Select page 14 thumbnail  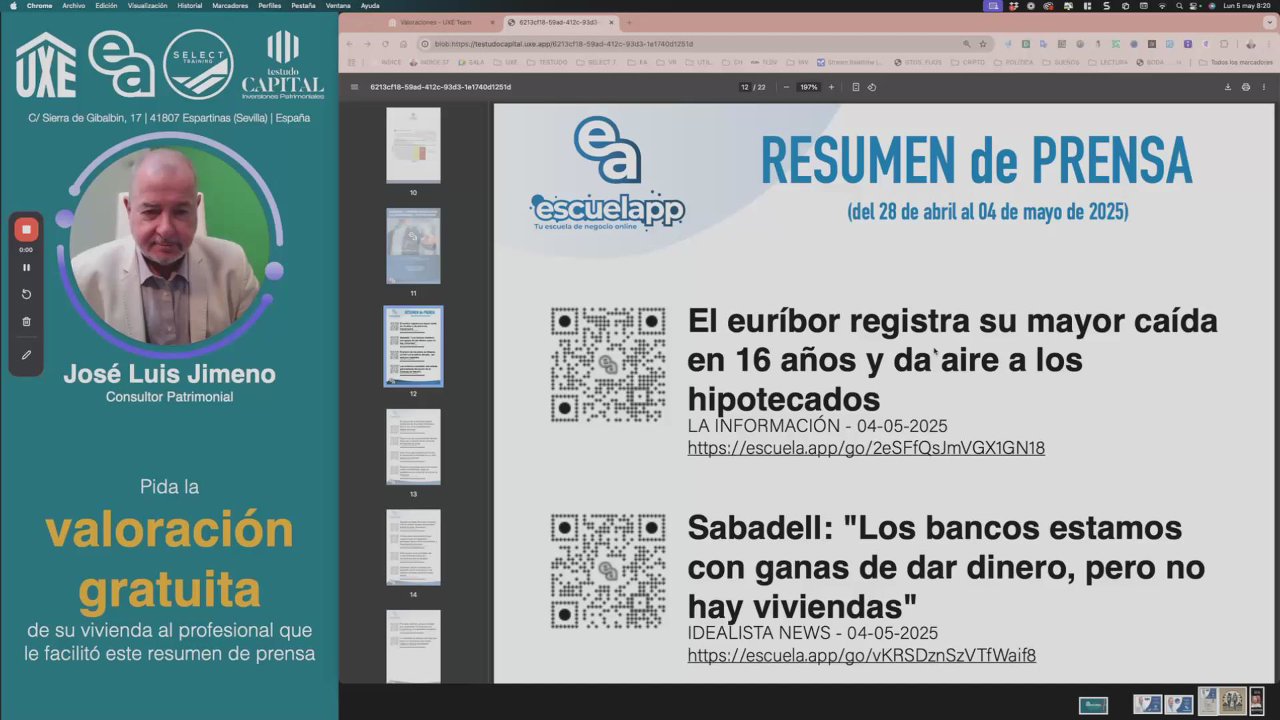(413, 547)
